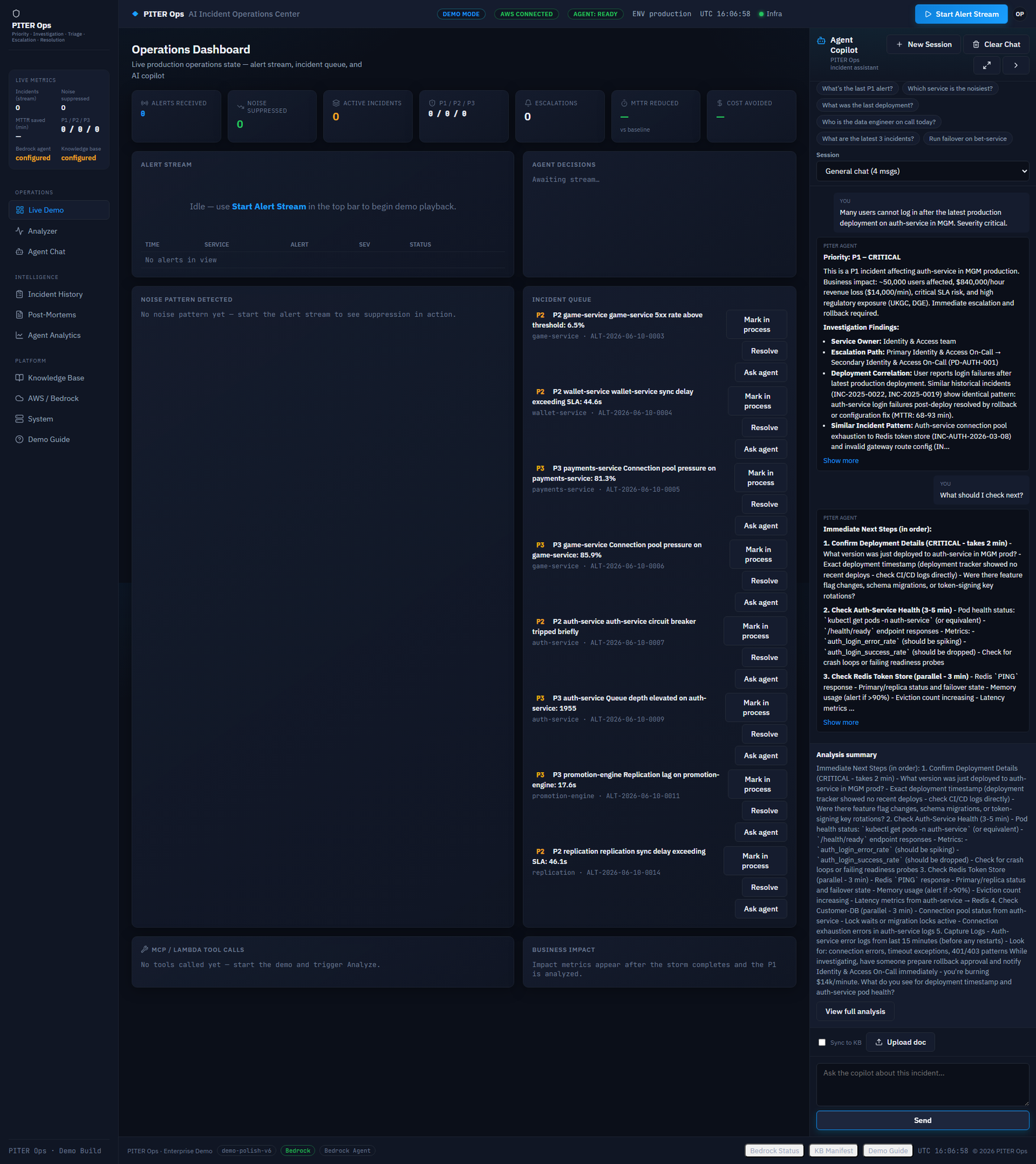The image size is (1036, 1164).
Task: Collapse copilot panel with chevron arrow
Action: pos(1016,65)
